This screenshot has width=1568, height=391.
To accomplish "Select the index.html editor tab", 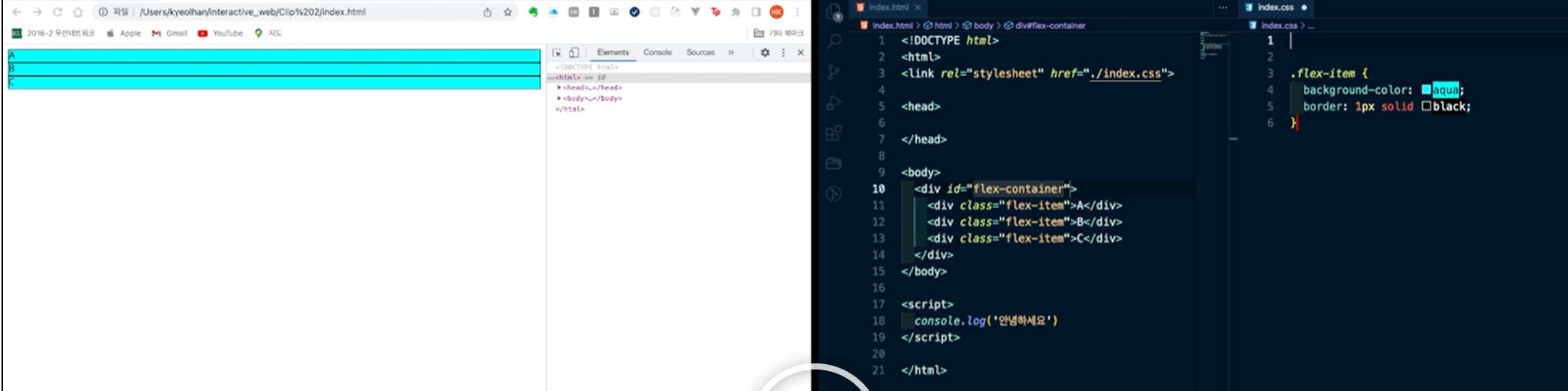I will click(888, 7).
